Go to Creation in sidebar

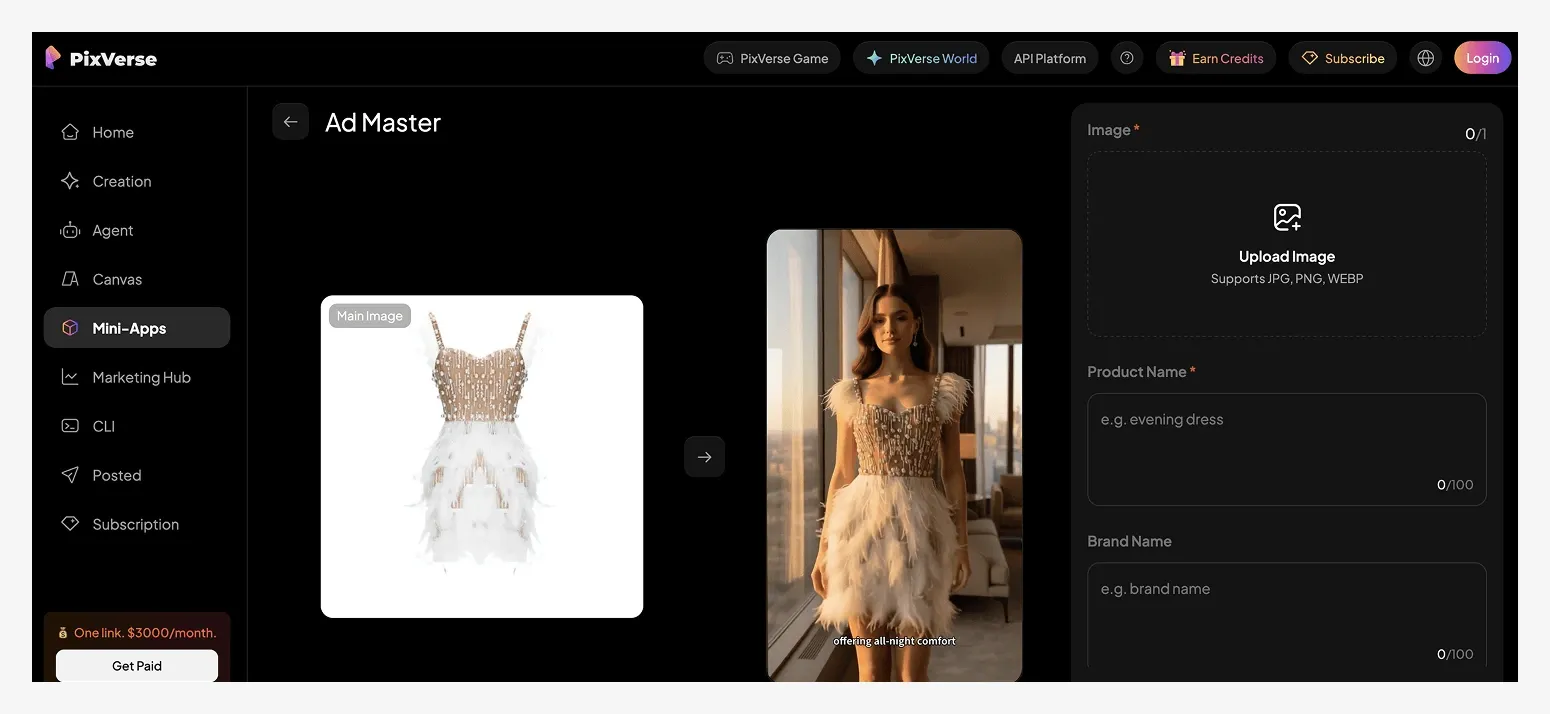[137, 181]
